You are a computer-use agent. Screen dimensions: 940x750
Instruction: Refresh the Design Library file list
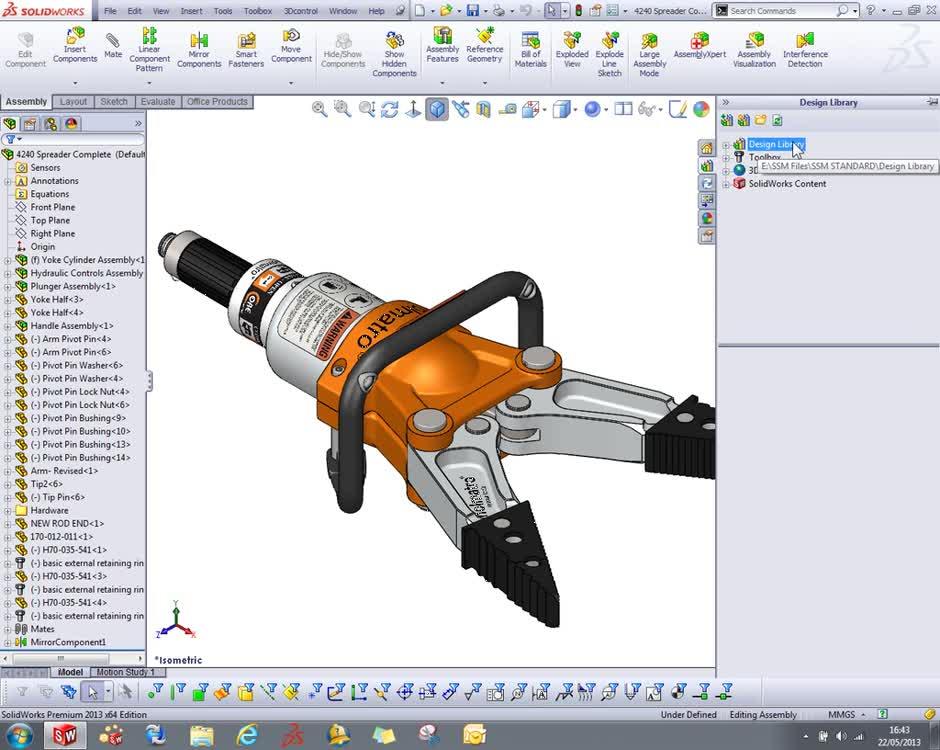click(777, 118)
